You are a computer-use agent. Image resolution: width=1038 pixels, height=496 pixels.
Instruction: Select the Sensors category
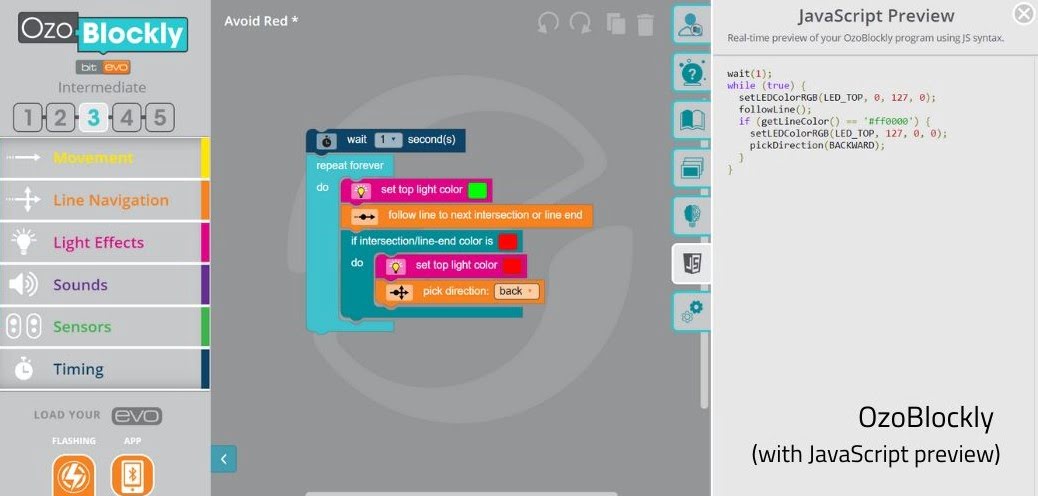(105, 326)
